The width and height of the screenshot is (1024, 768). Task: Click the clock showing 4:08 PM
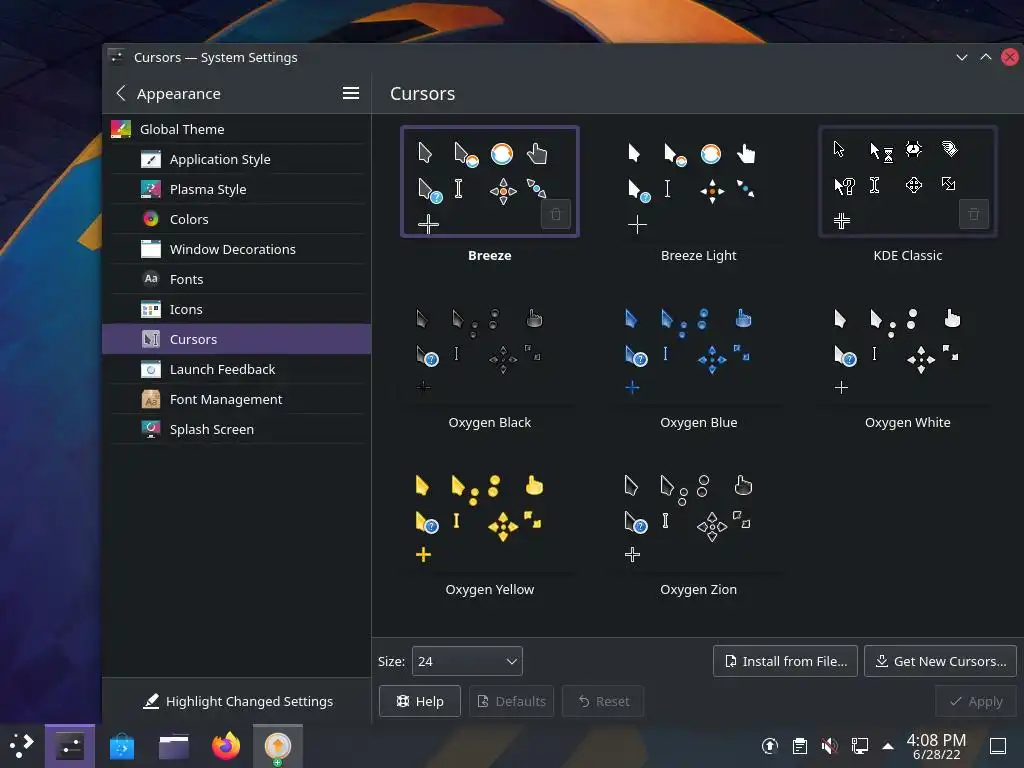(936, 746)
